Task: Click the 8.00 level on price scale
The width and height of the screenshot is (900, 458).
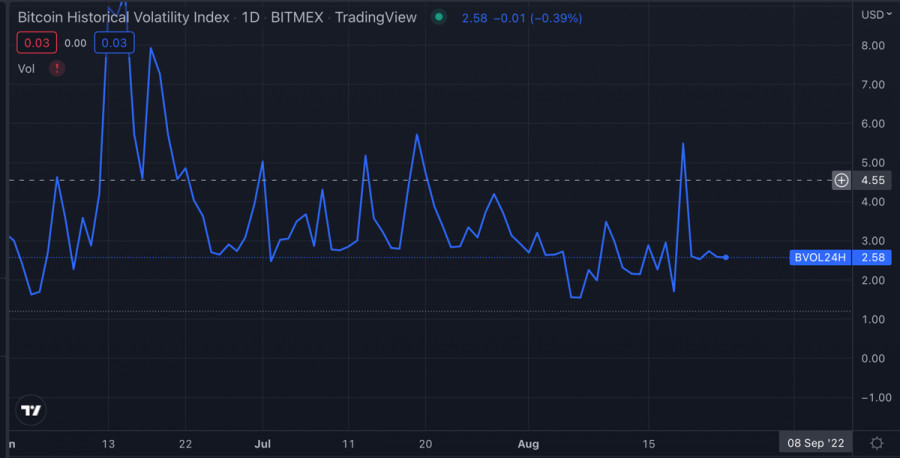Action: (874, 46)
